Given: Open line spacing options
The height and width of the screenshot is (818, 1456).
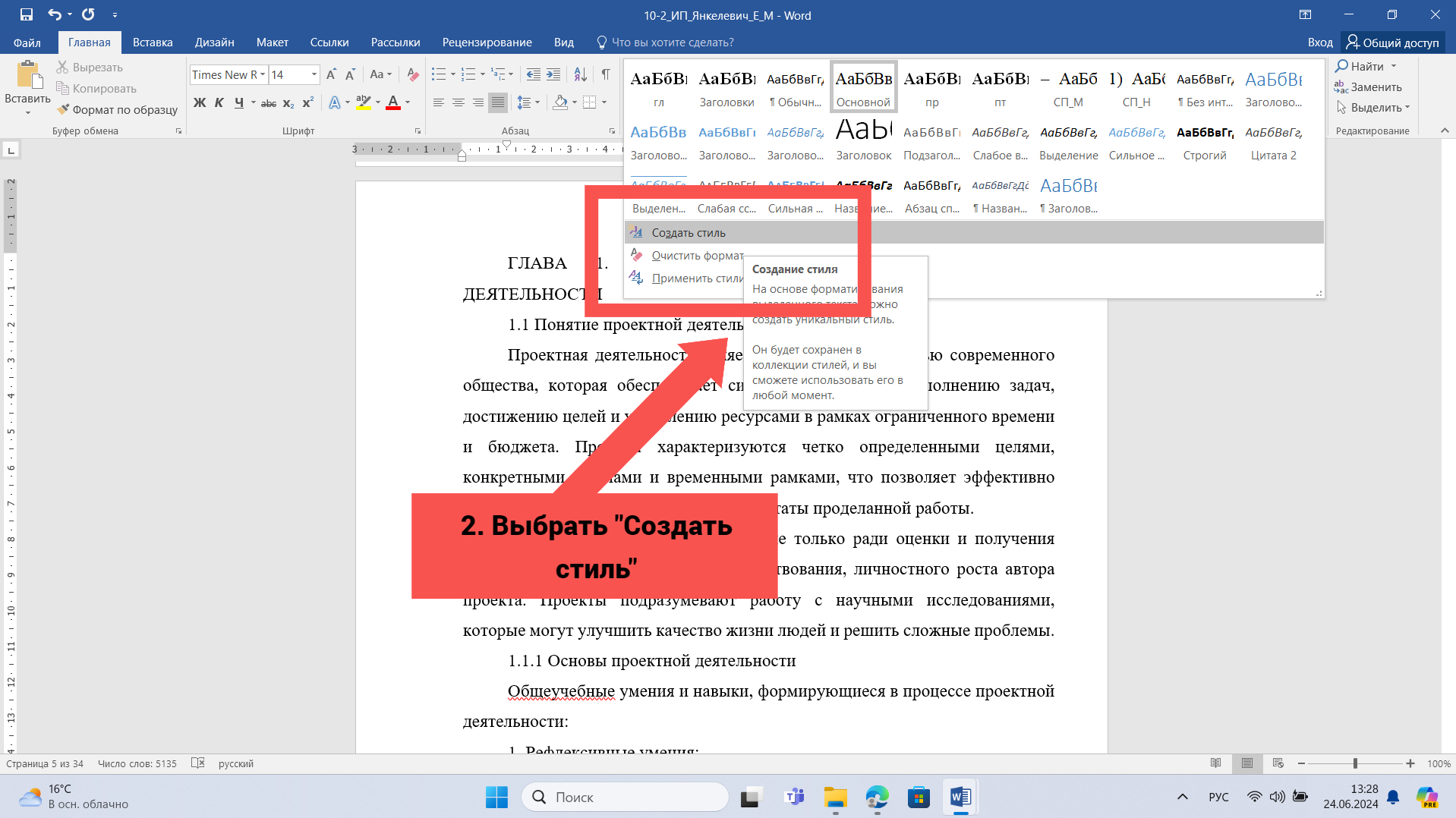Looking at the screenshot, I should pyautogui.click(x=524, y=102).
